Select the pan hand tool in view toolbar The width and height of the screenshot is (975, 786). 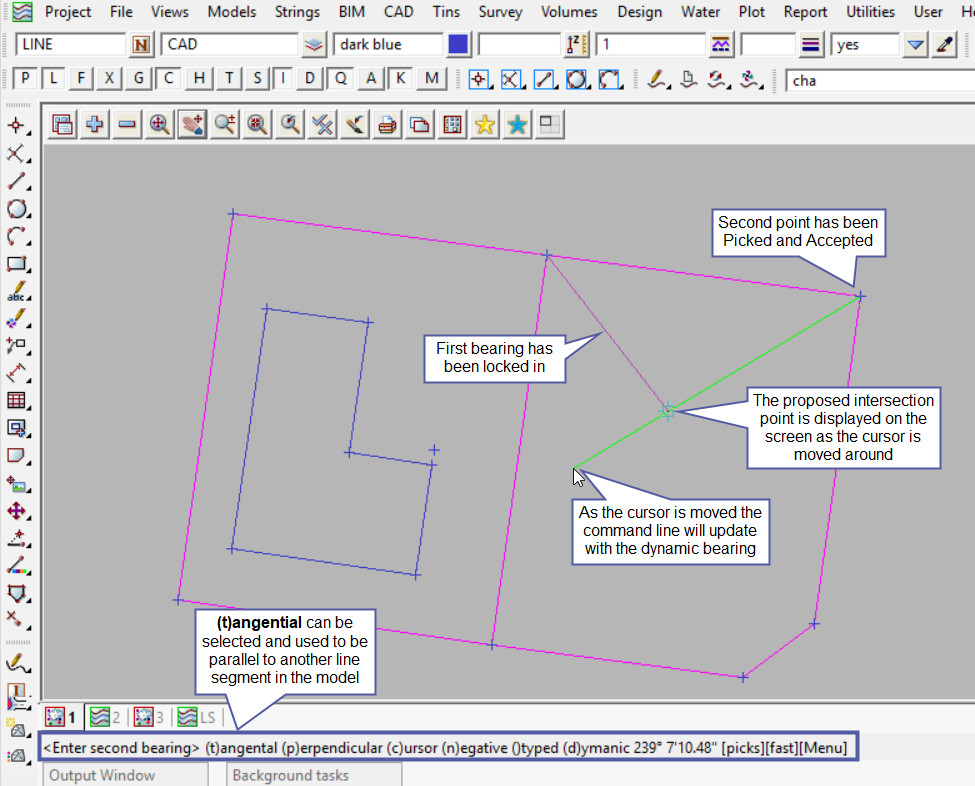192,124
